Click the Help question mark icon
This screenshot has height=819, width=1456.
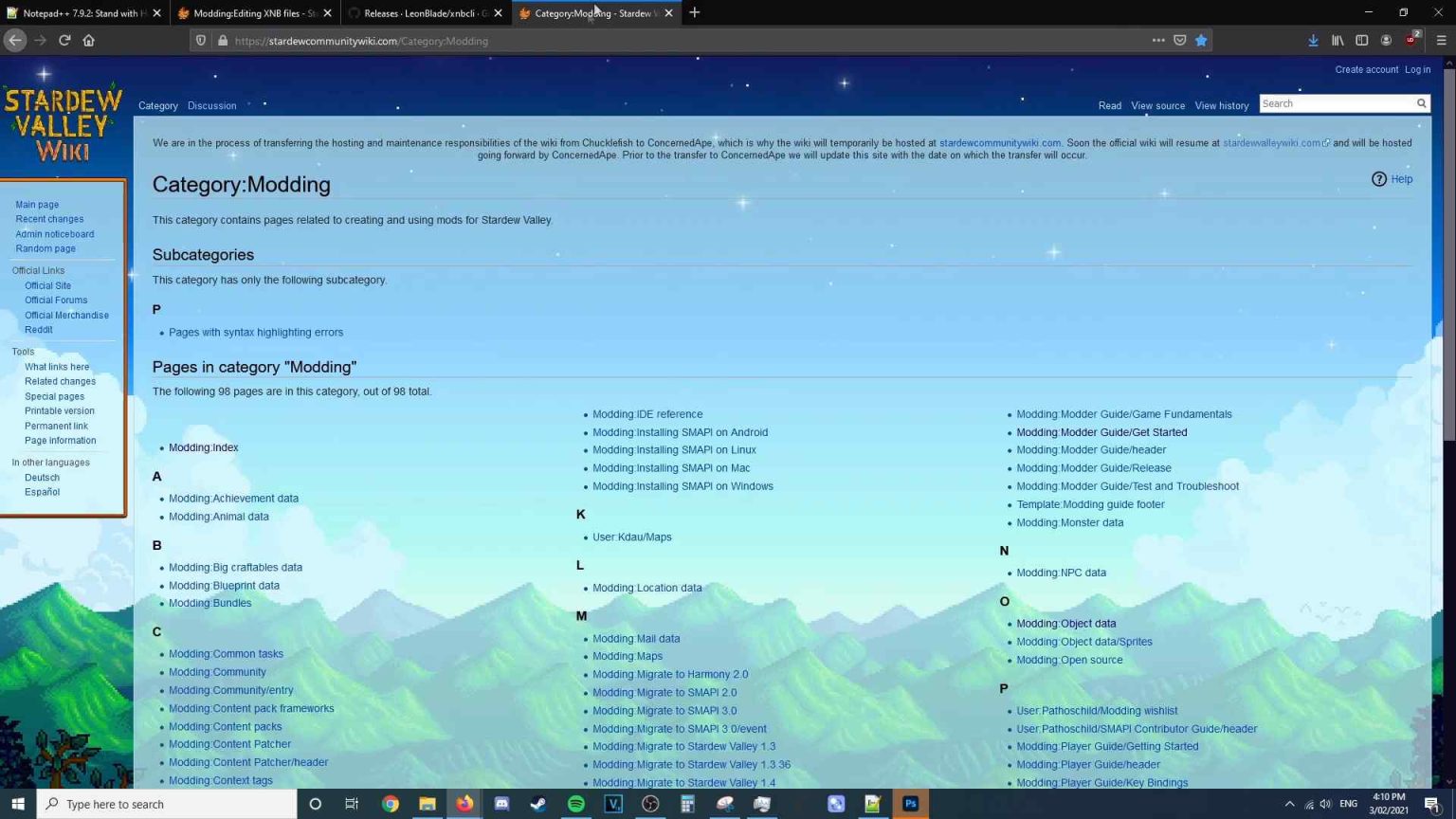tap(1379, 179)
